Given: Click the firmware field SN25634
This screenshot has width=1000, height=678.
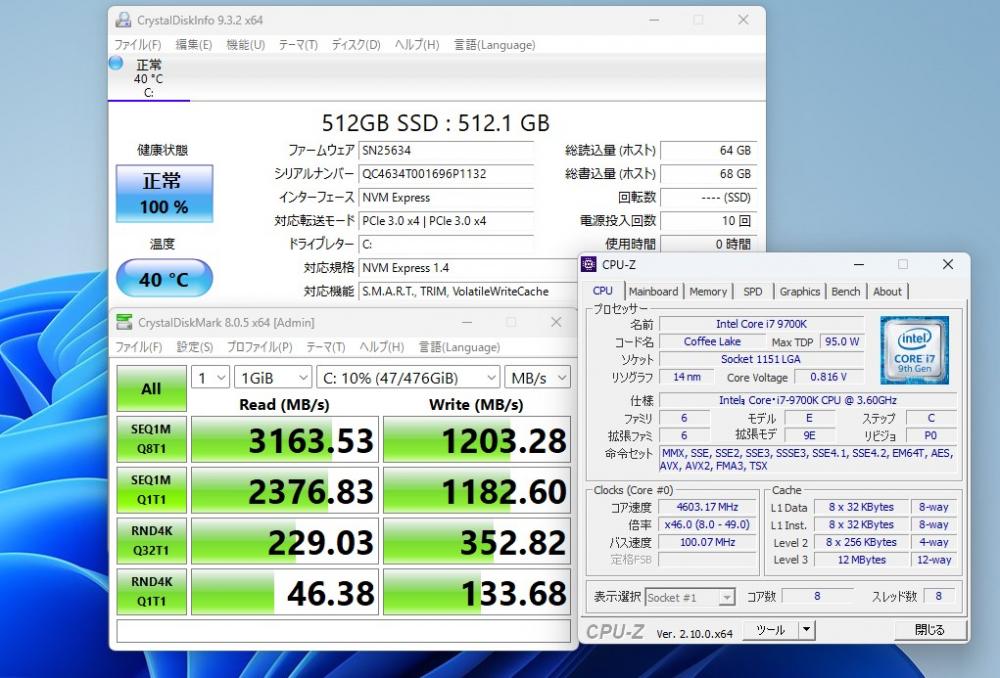Looking at the screenshot, I should coord(446,151).
